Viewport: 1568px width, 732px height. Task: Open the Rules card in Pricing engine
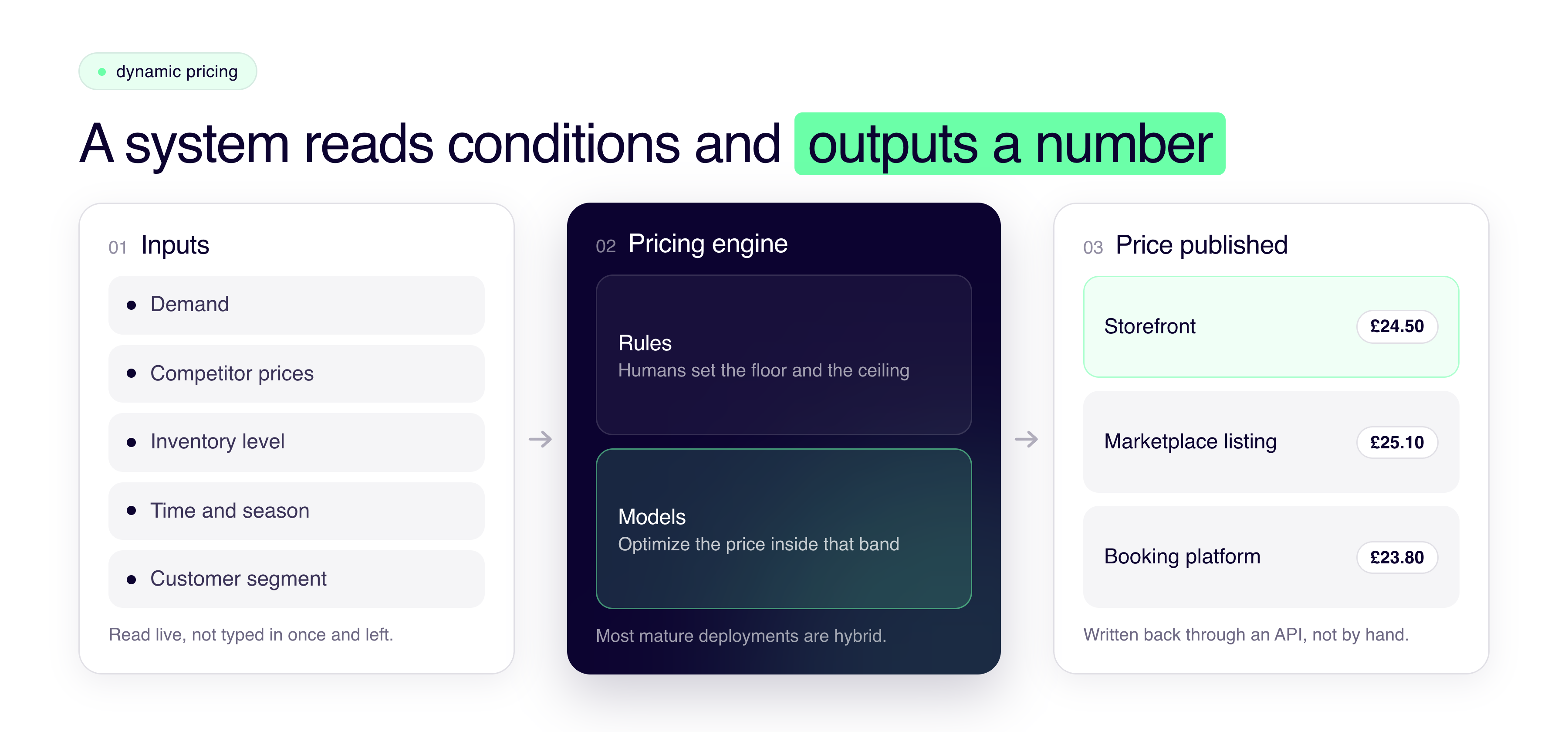pyautogui.click(x=784, y=355)
